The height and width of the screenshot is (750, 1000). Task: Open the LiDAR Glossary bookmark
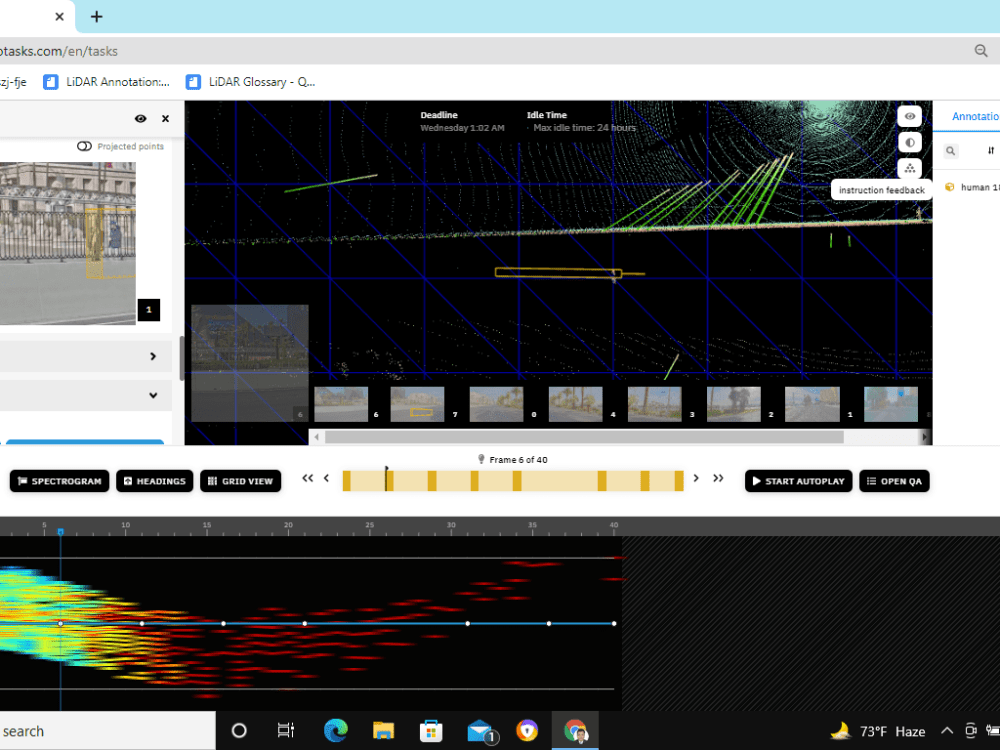(252, 82)
